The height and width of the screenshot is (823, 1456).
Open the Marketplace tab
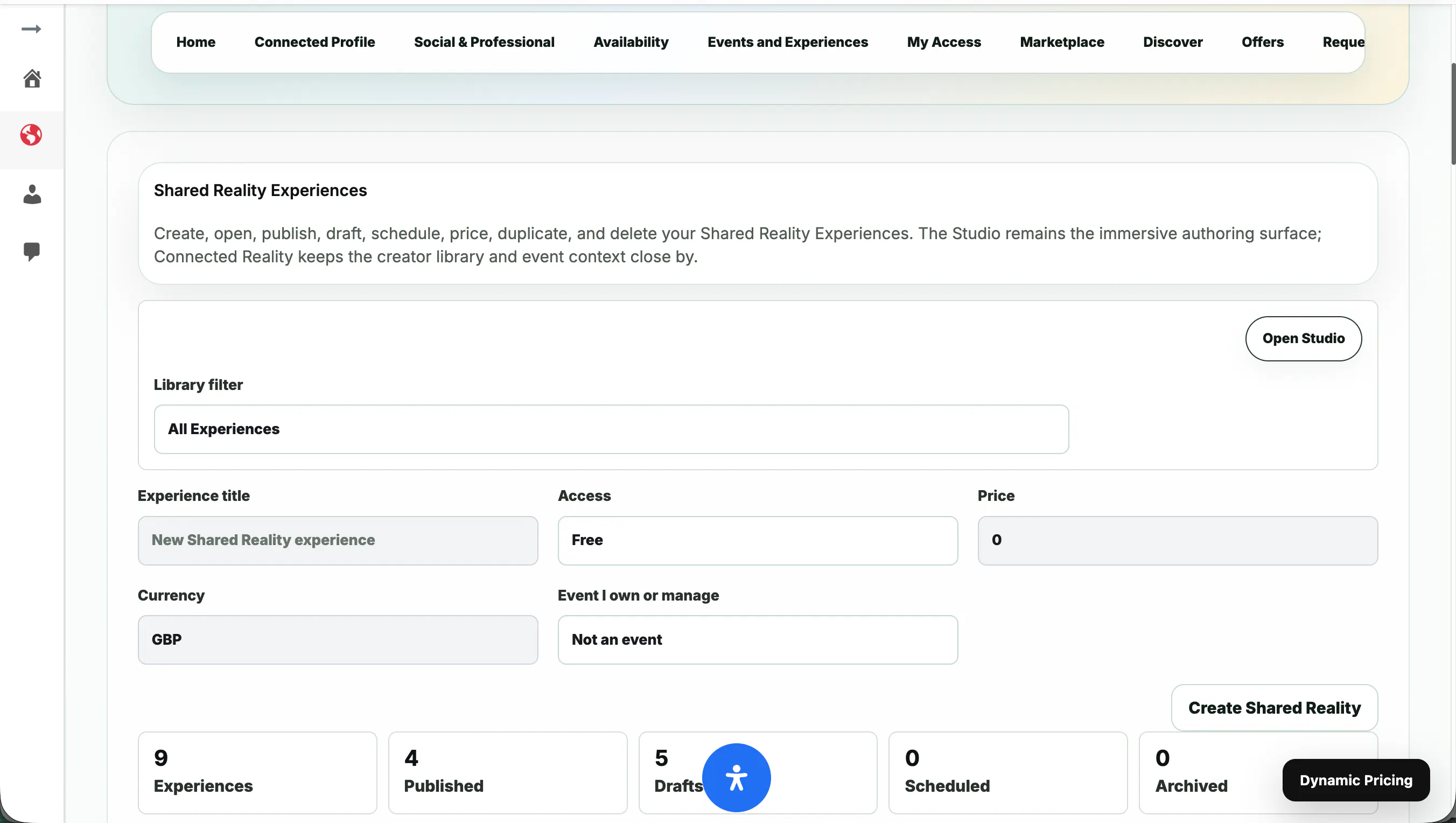1061,42
